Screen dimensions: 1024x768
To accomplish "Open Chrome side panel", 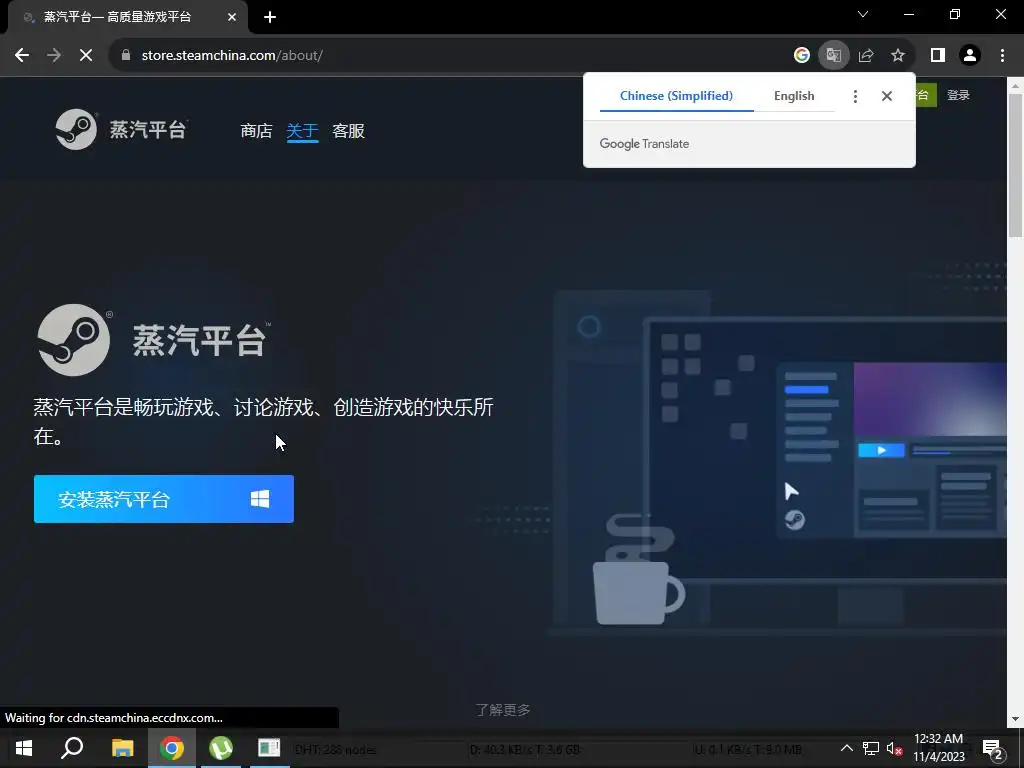I will [x=938, y=56].
